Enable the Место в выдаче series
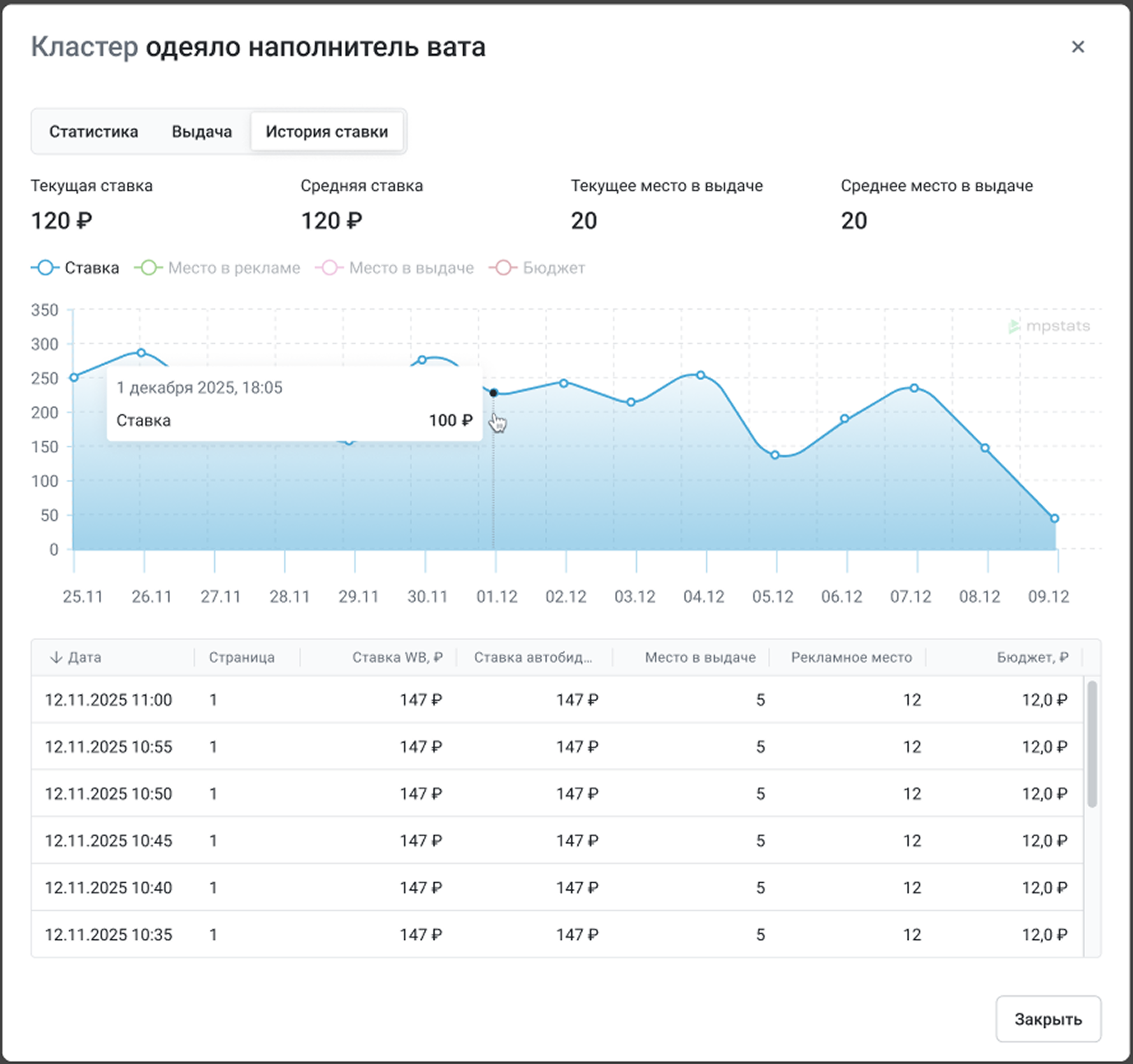 click(x=395, y=268)
